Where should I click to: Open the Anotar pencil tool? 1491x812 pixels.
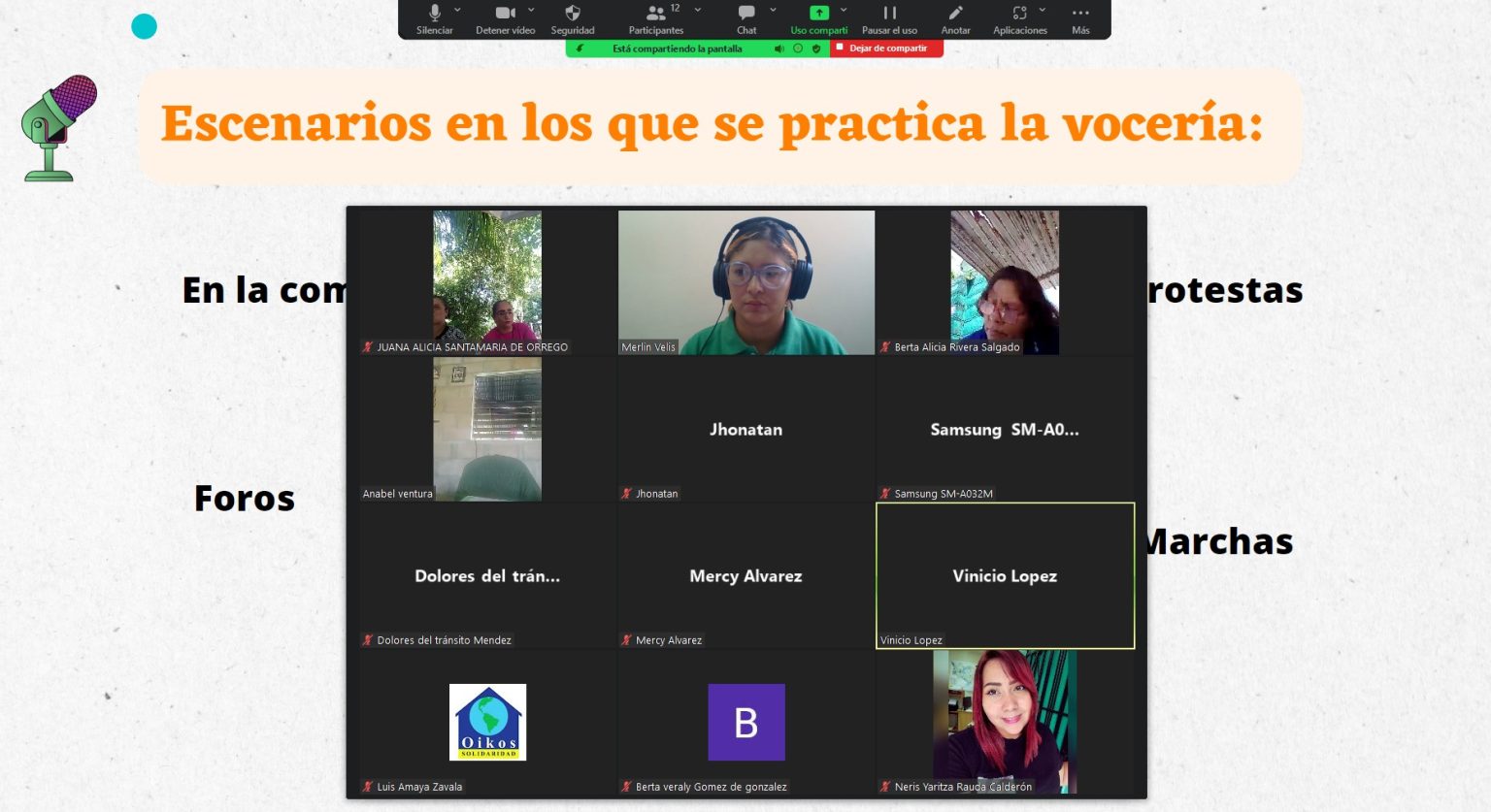[955, 18]
